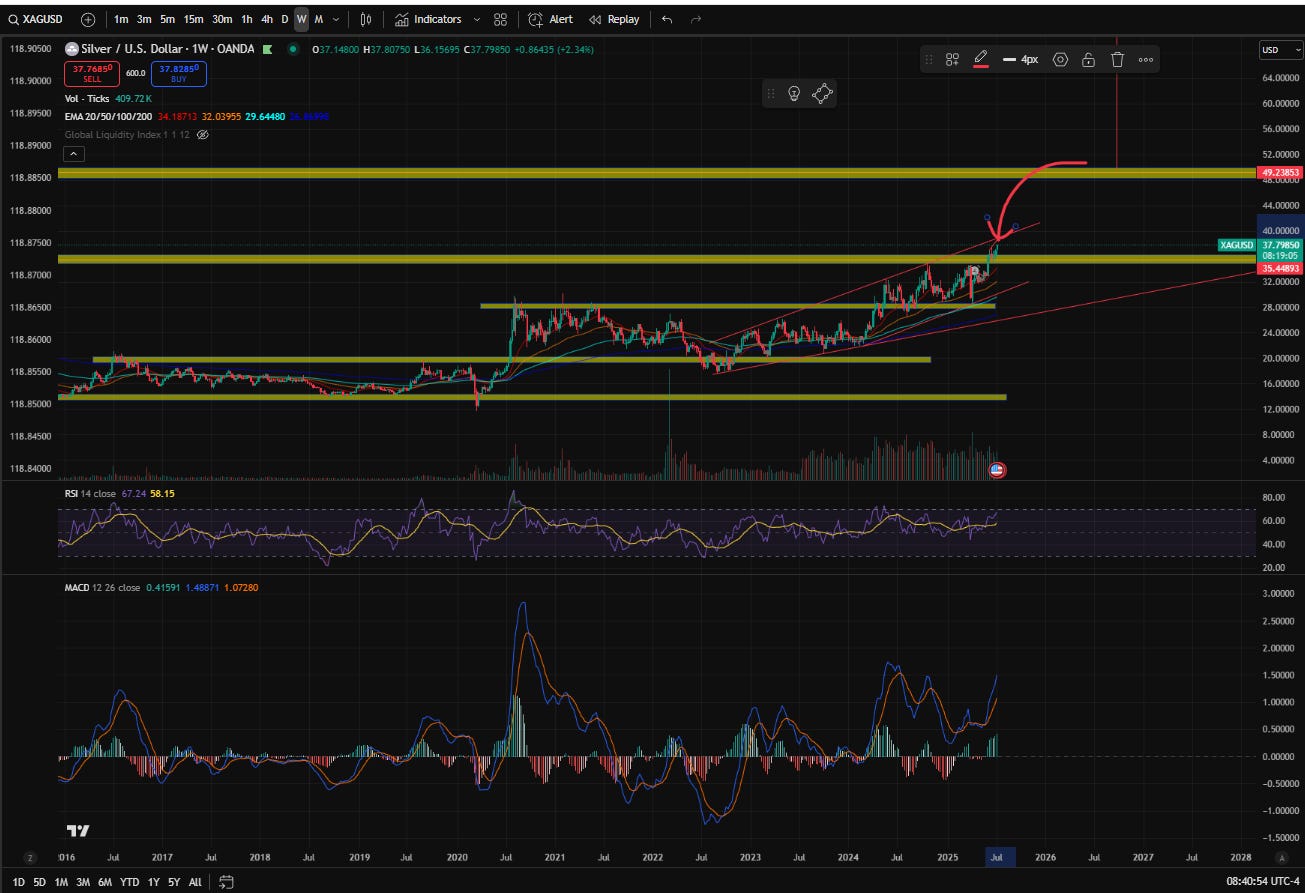Screen dimensions: 1305x893
Task: Open more options ellipsis in drawing toolbar
Action: [1146, 59]
